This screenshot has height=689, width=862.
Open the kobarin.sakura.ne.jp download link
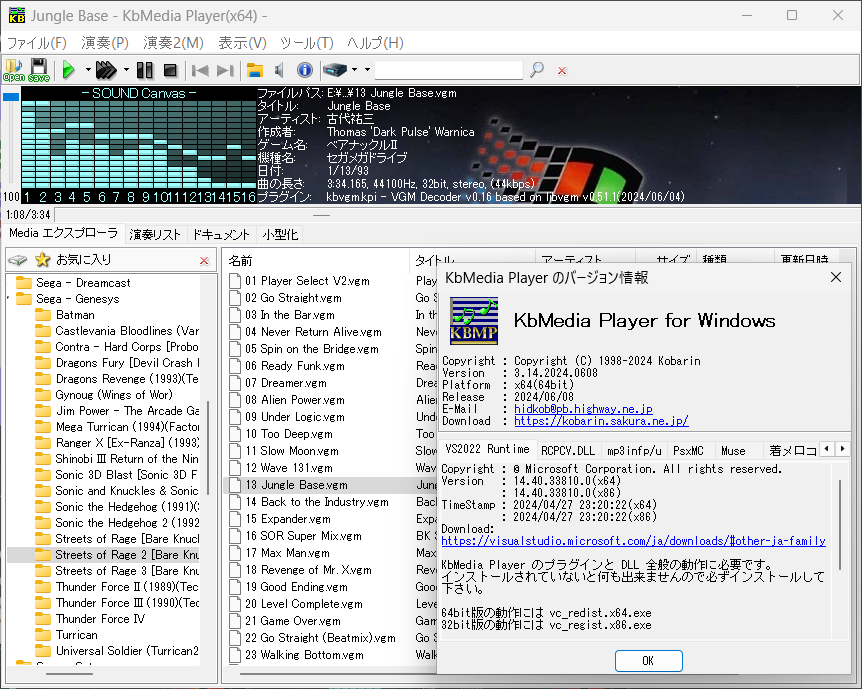(x=601, y=421)
